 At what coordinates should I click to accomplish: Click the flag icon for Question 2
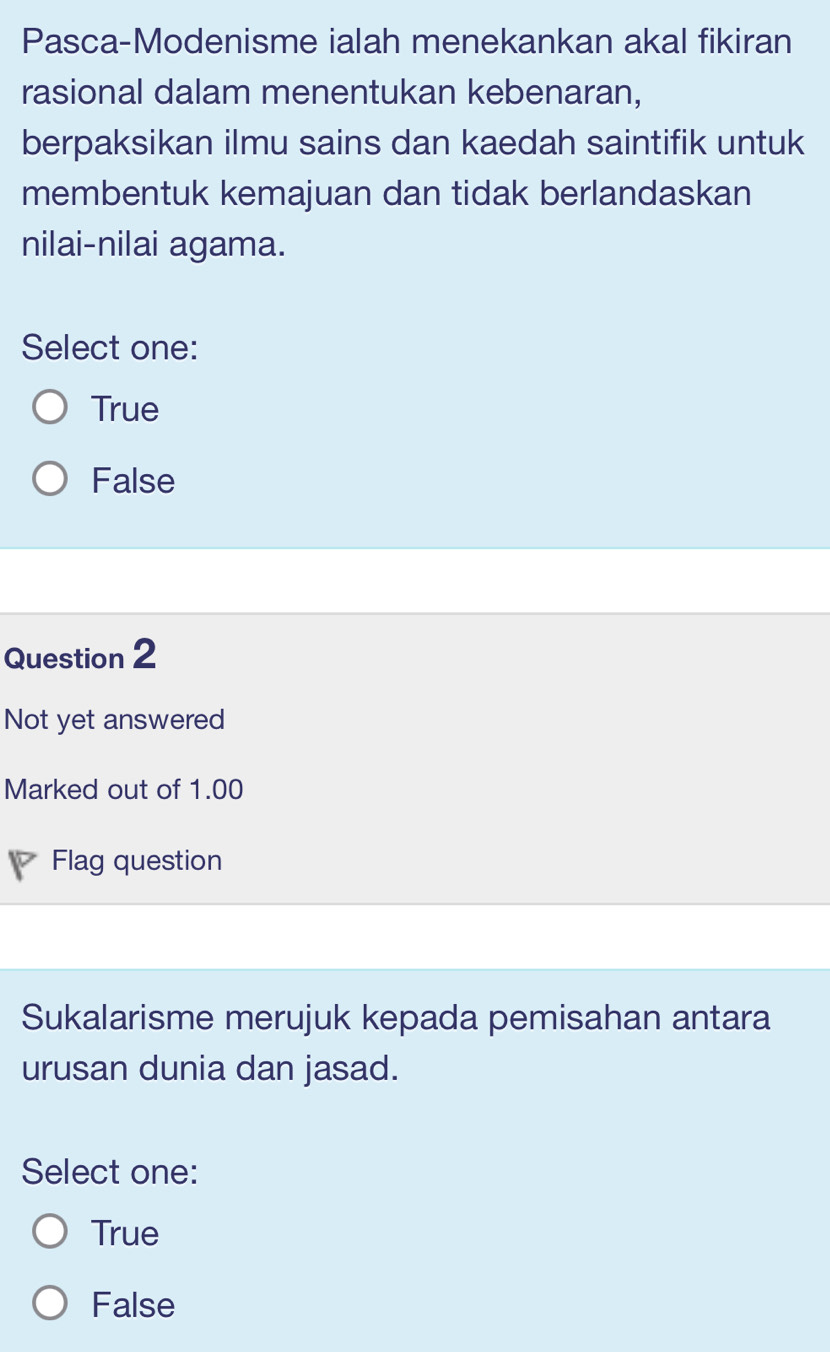pyautogui.click(x=21, y=864)
